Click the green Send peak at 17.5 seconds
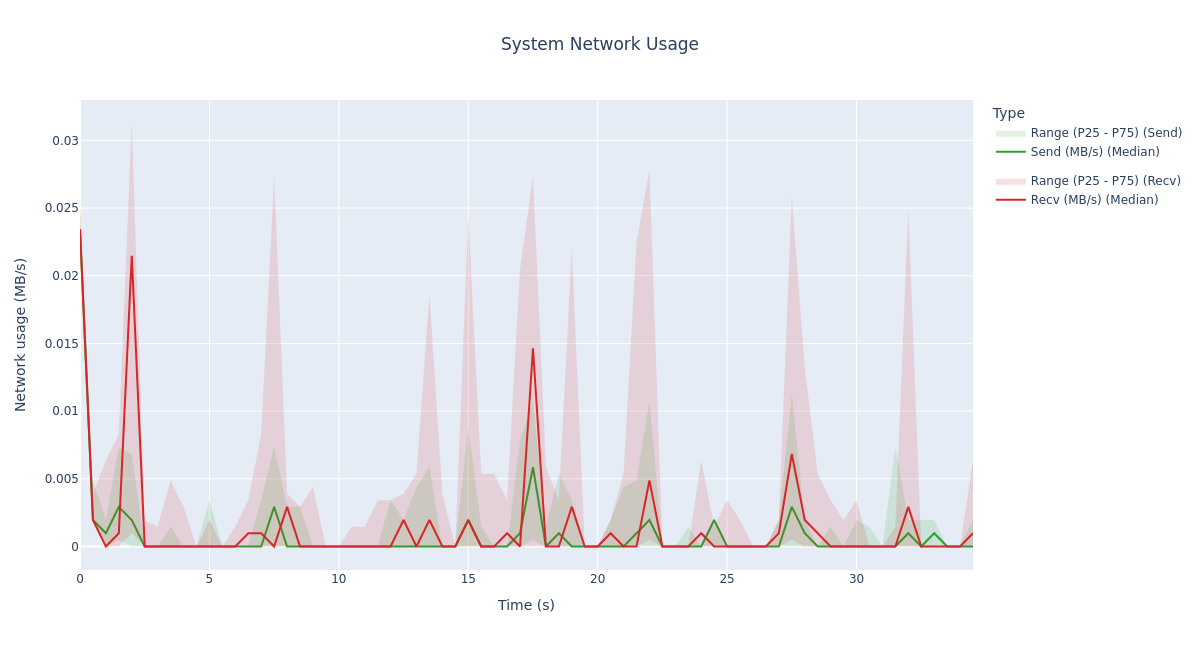Viewport: 1200px width, 650px height. pyautogui.click(x=533, y=468)
